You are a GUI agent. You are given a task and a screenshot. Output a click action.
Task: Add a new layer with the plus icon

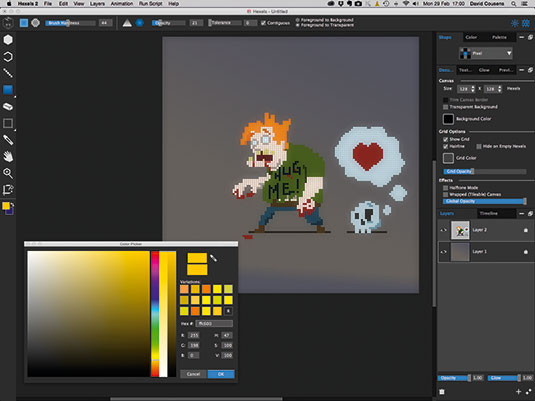click(519, 392)
